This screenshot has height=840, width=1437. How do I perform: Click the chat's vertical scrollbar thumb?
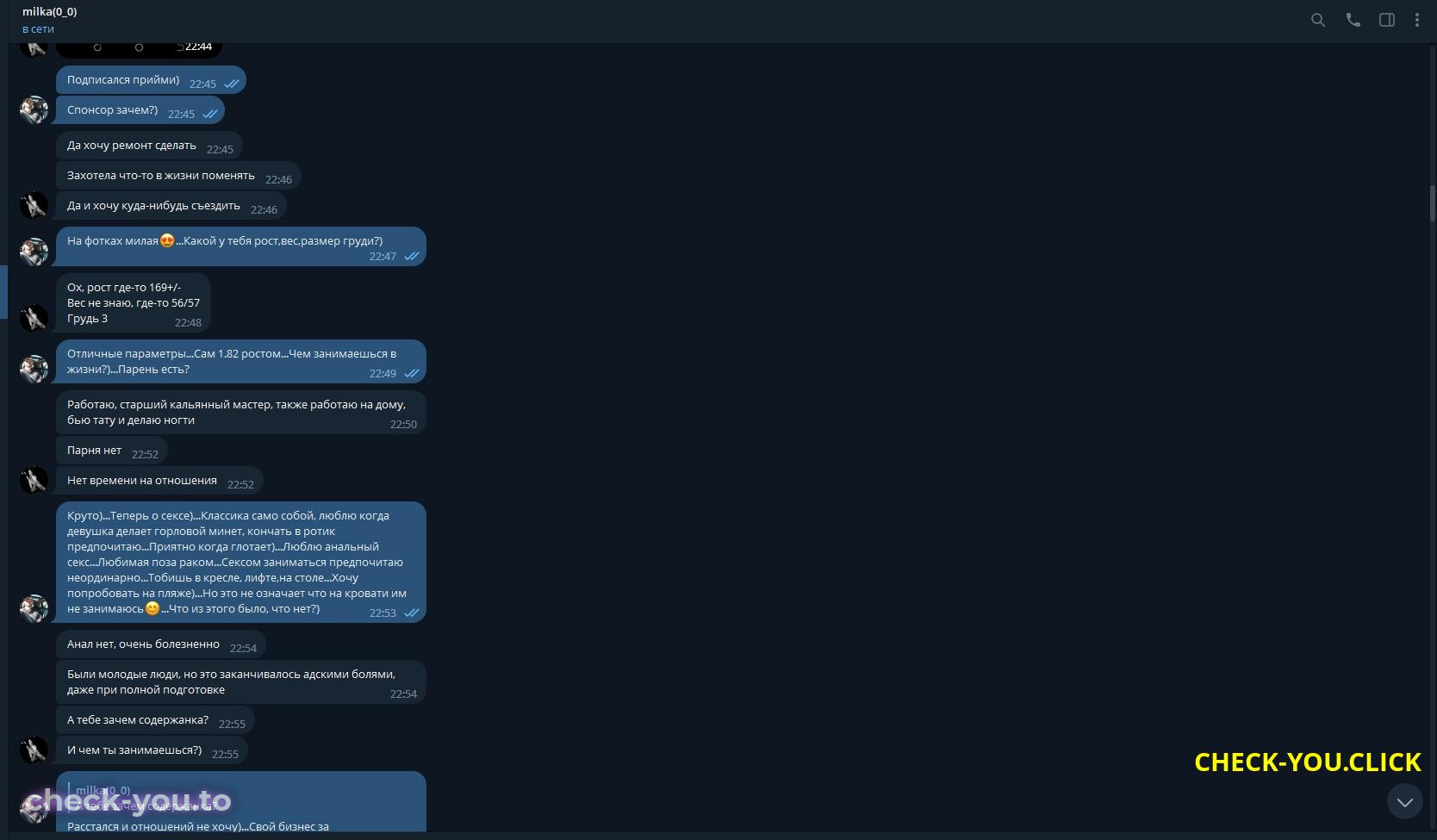coord(1432,203)
